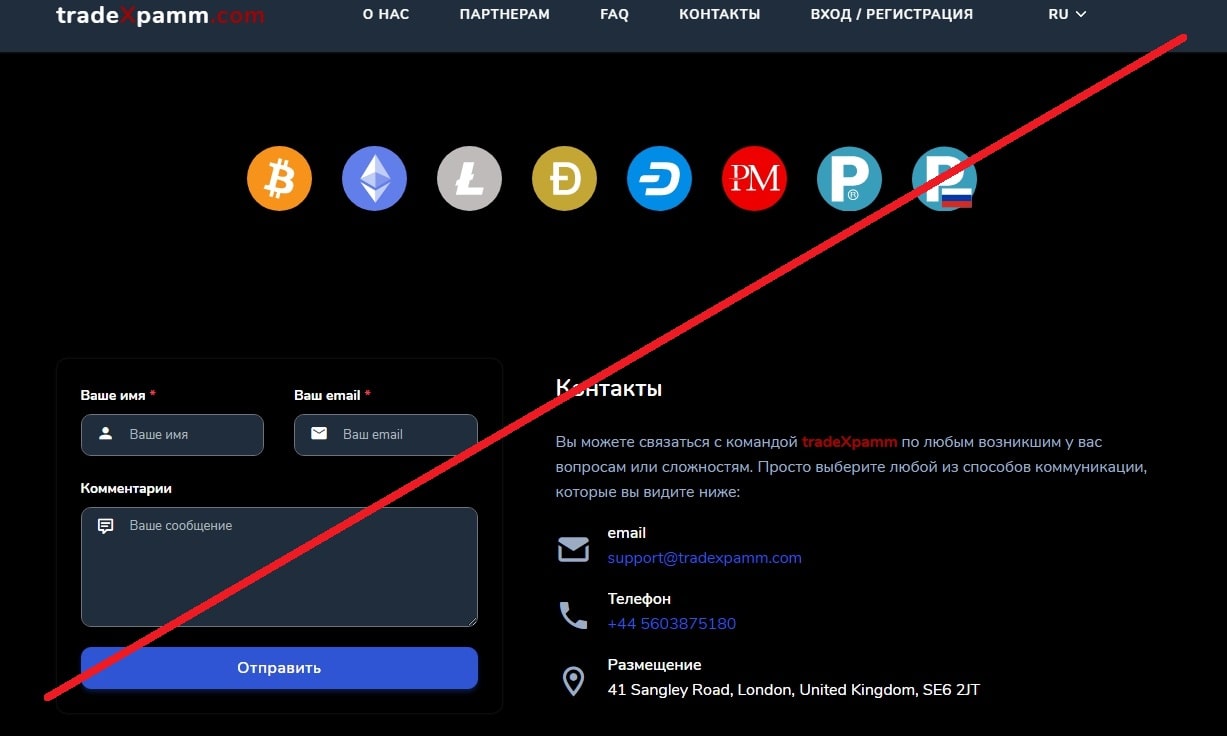This screenshot has height=736, width=1227.
Task: Expand the RU language dropdown
Action: (x=1067, y=14)
